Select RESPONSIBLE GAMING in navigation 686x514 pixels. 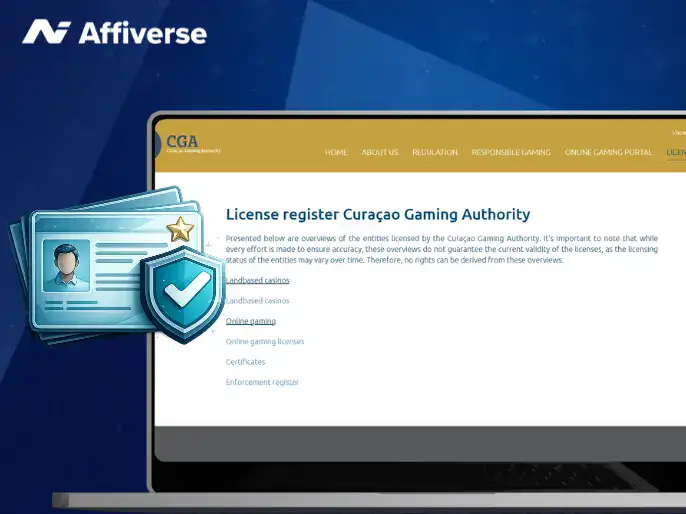click(x=511, y=152)
